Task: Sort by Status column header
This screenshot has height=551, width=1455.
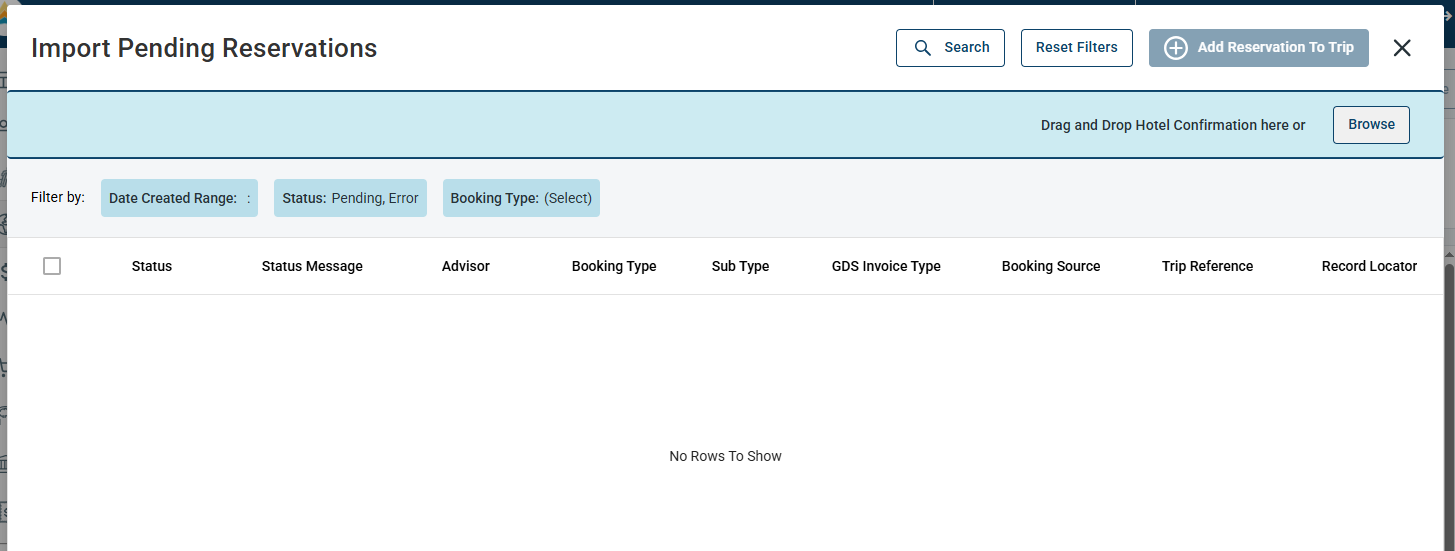Action: pyautogui.click(x=152, y=266)
